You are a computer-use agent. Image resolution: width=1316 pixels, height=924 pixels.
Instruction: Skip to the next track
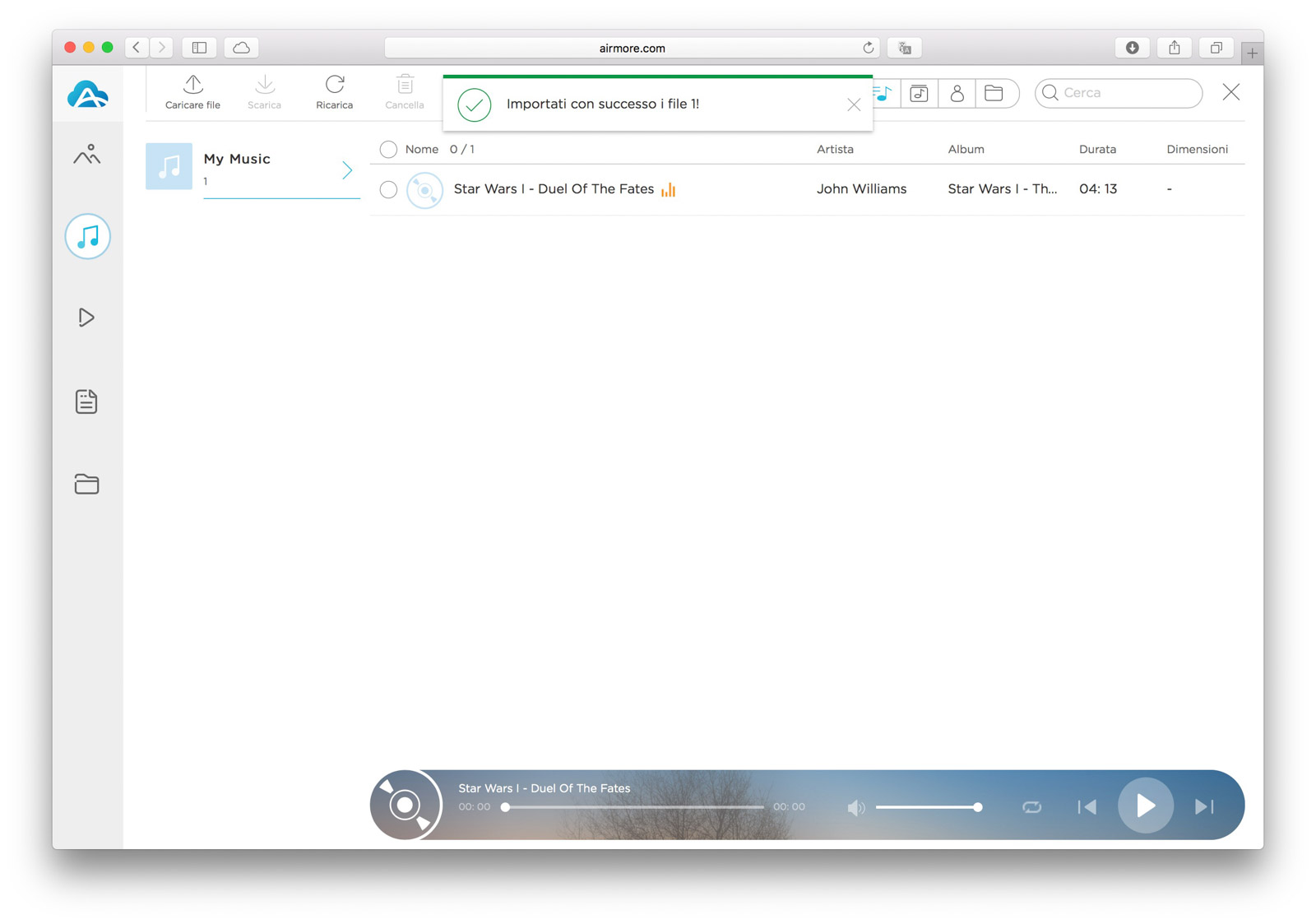[x=1204, y=807]
